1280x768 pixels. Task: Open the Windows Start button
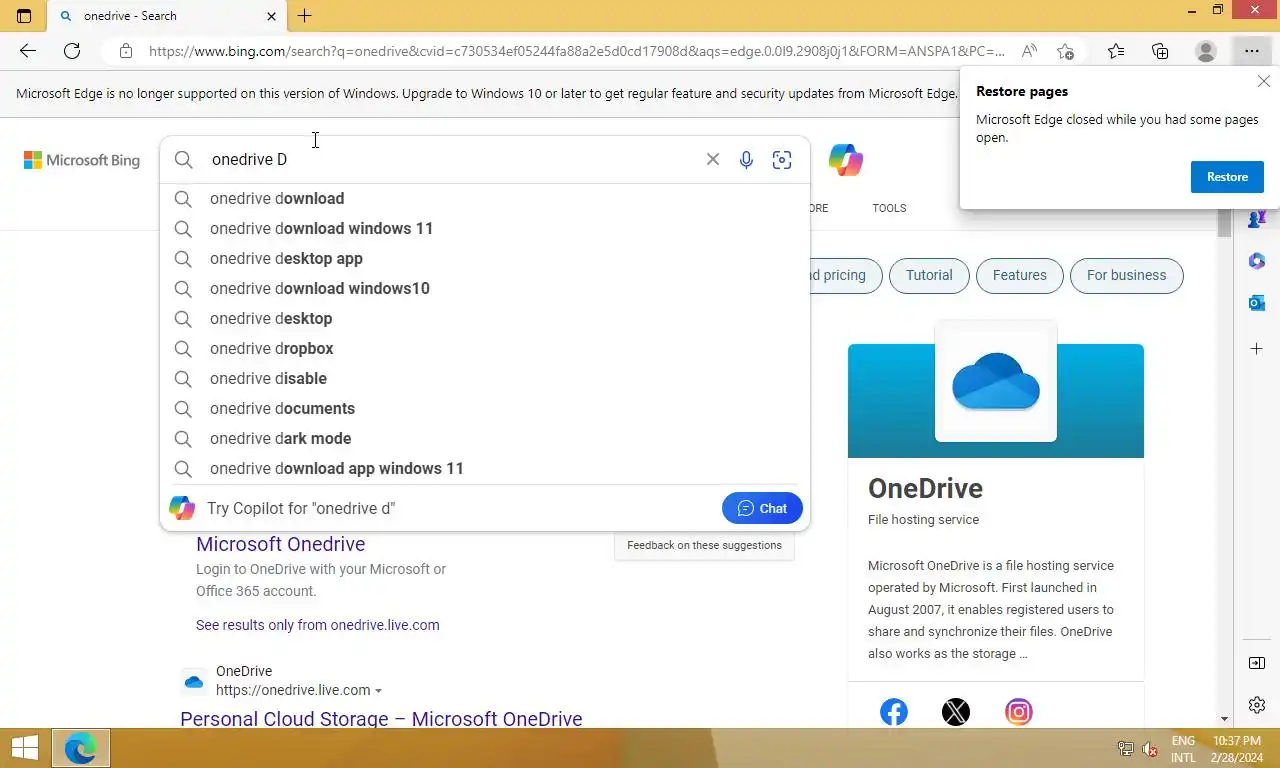pyautogui.click(x=25, y=747)
